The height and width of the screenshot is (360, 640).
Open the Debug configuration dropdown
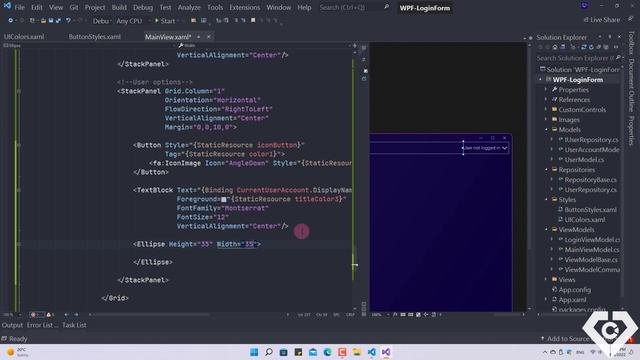[x=101, y=21]
